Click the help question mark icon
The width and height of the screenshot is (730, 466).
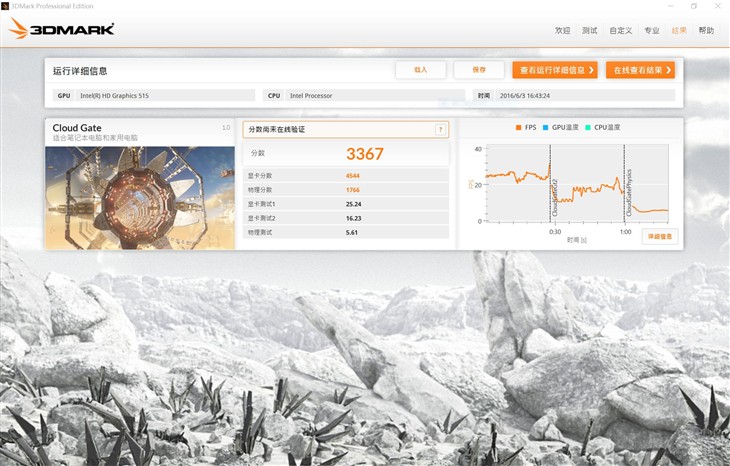click(440, 130)
